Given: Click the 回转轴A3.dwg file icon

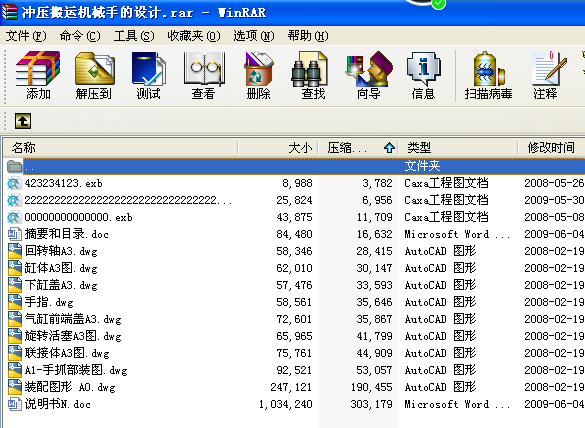Looking at the screenshot, I should tap(15, 251).
